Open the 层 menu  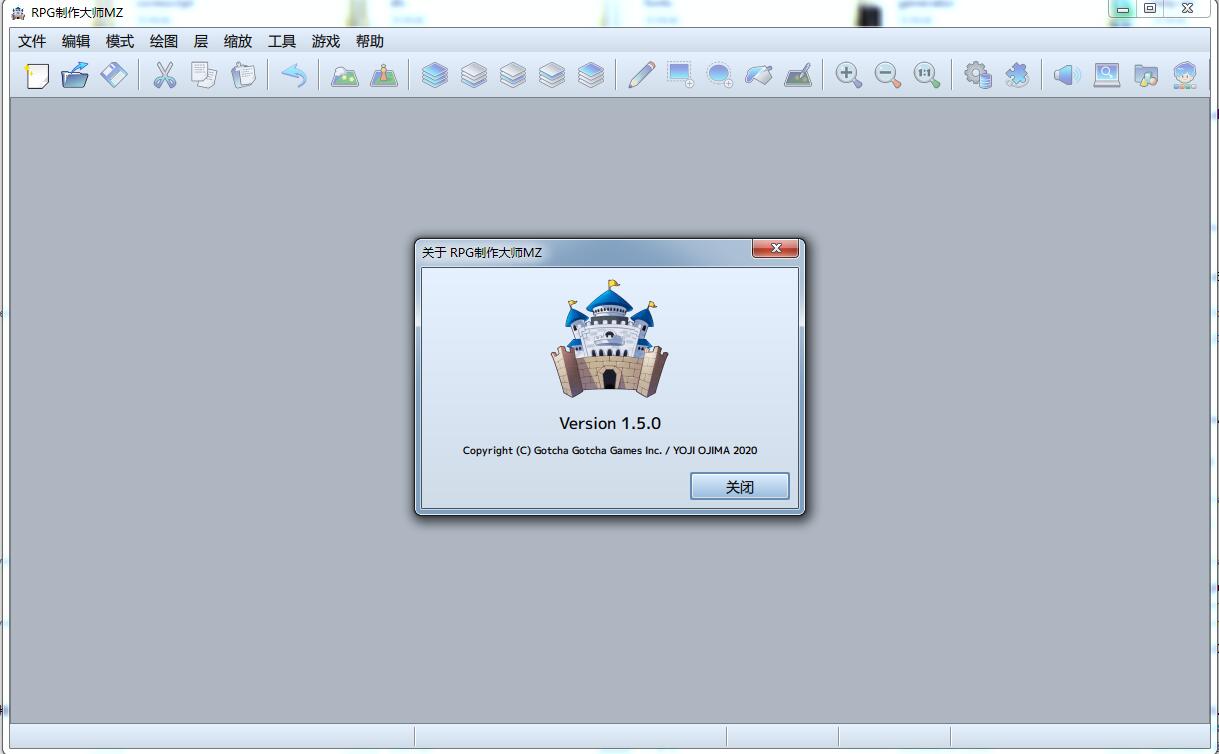point(201,41)
